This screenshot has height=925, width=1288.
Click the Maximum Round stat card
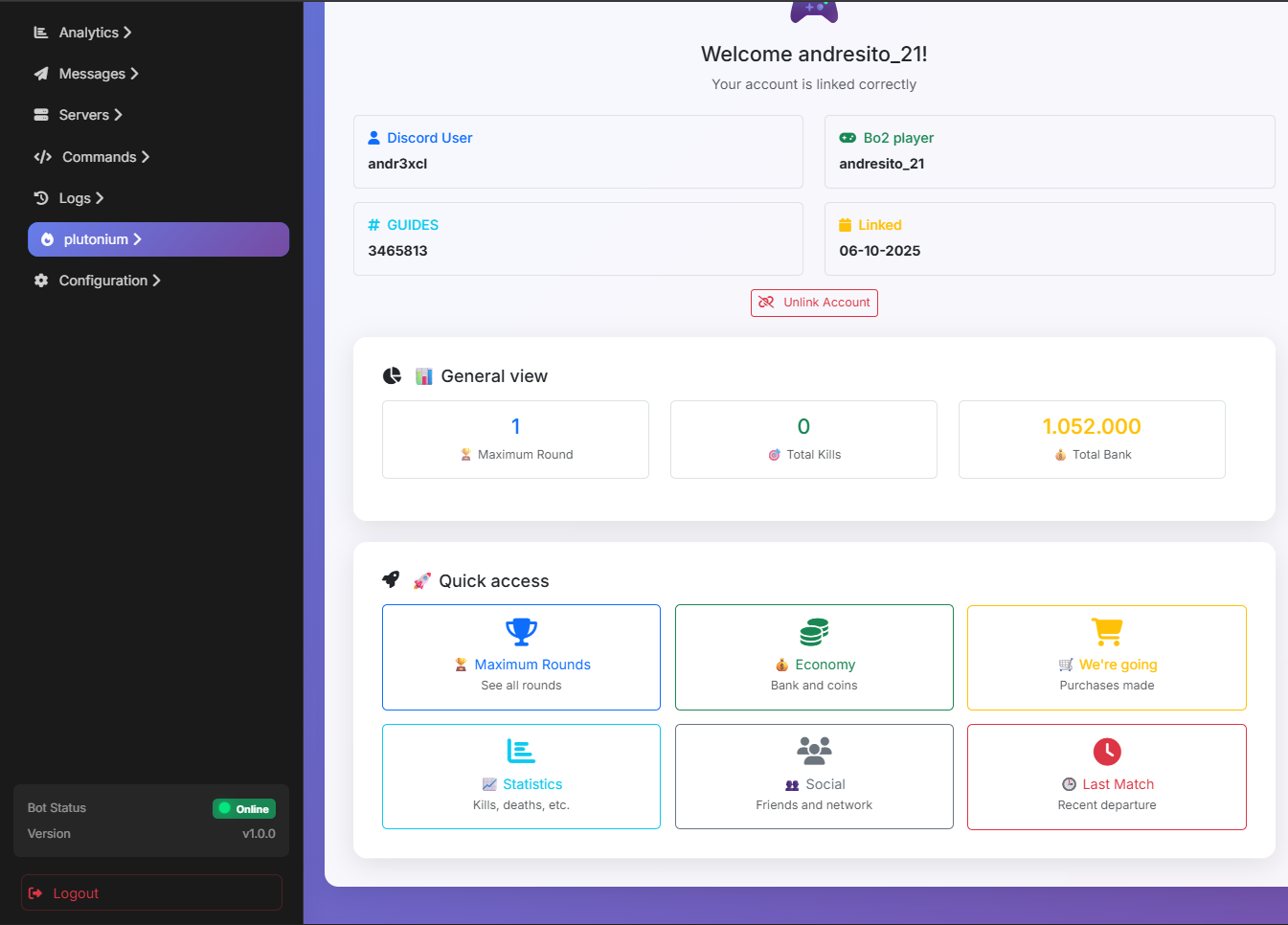(515, 440)
